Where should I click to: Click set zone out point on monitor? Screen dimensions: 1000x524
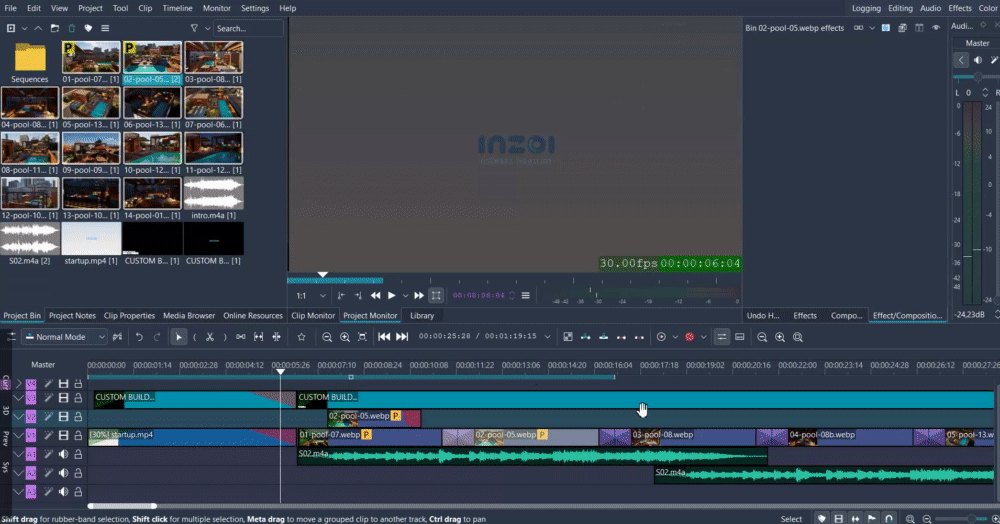(358, 295)
